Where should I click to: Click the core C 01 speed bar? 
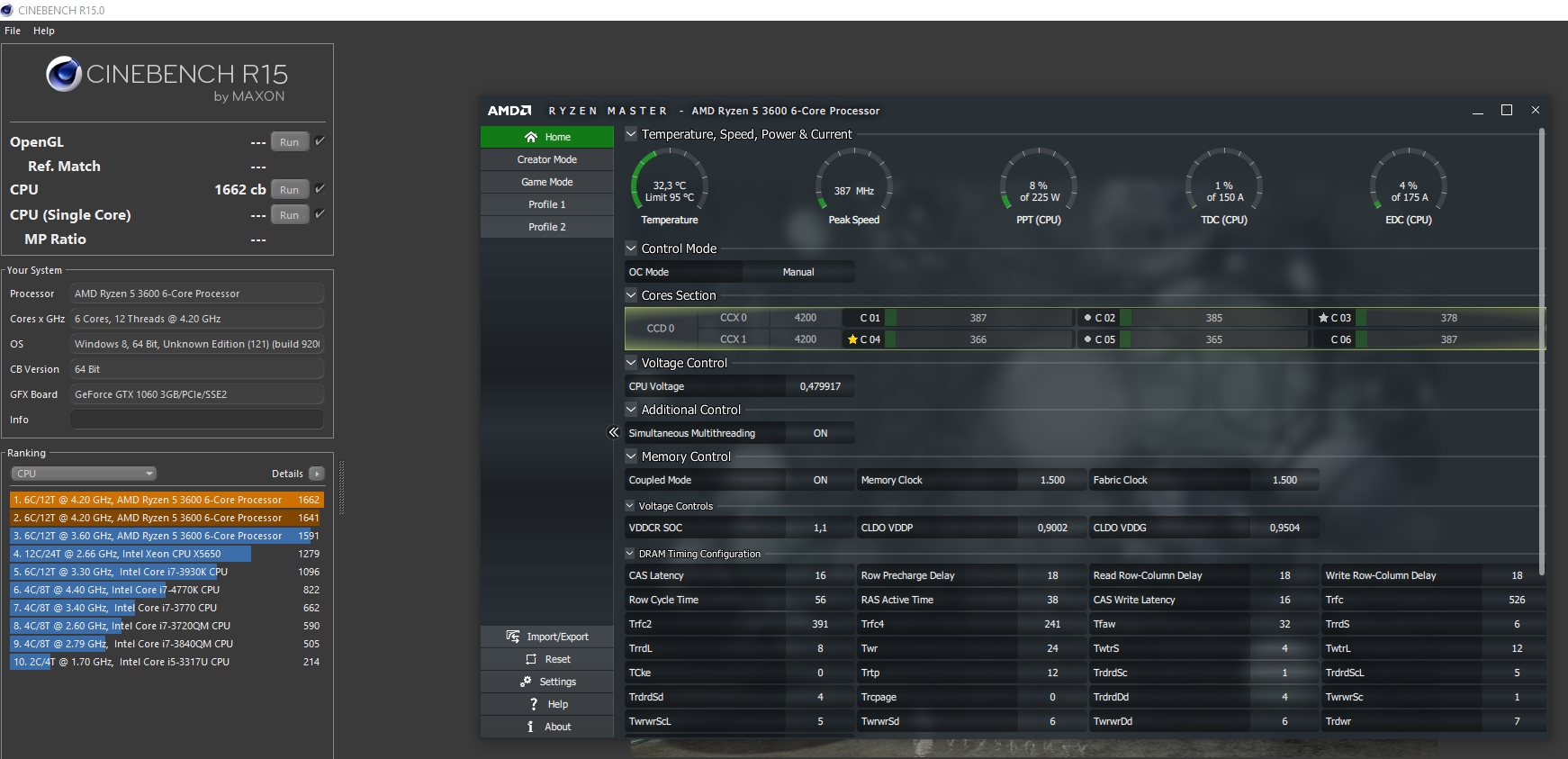coord(978,318)
